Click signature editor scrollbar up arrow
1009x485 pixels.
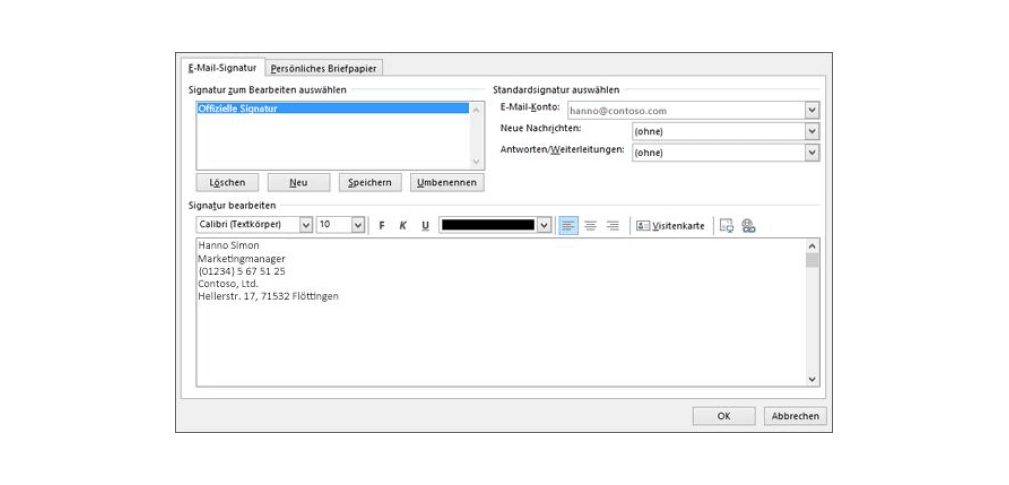pyautogui.click(x=812, y=246)
